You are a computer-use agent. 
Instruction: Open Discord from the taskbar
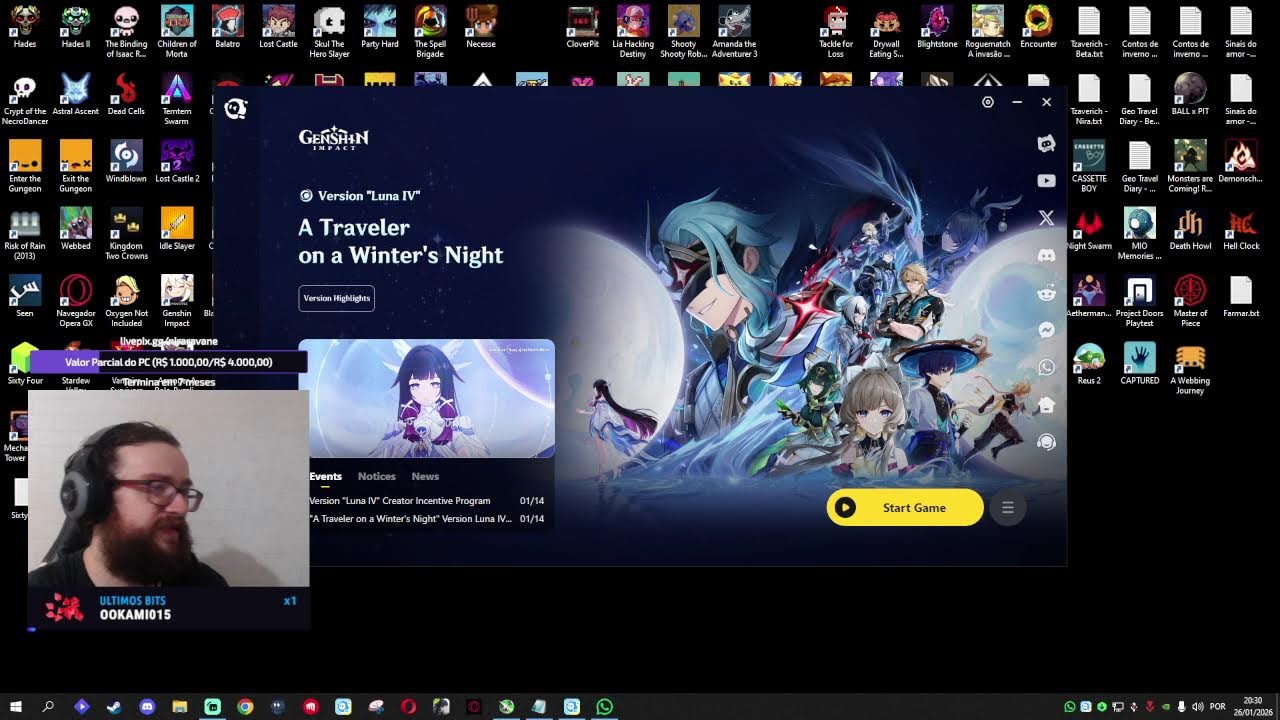click(147, 707)
